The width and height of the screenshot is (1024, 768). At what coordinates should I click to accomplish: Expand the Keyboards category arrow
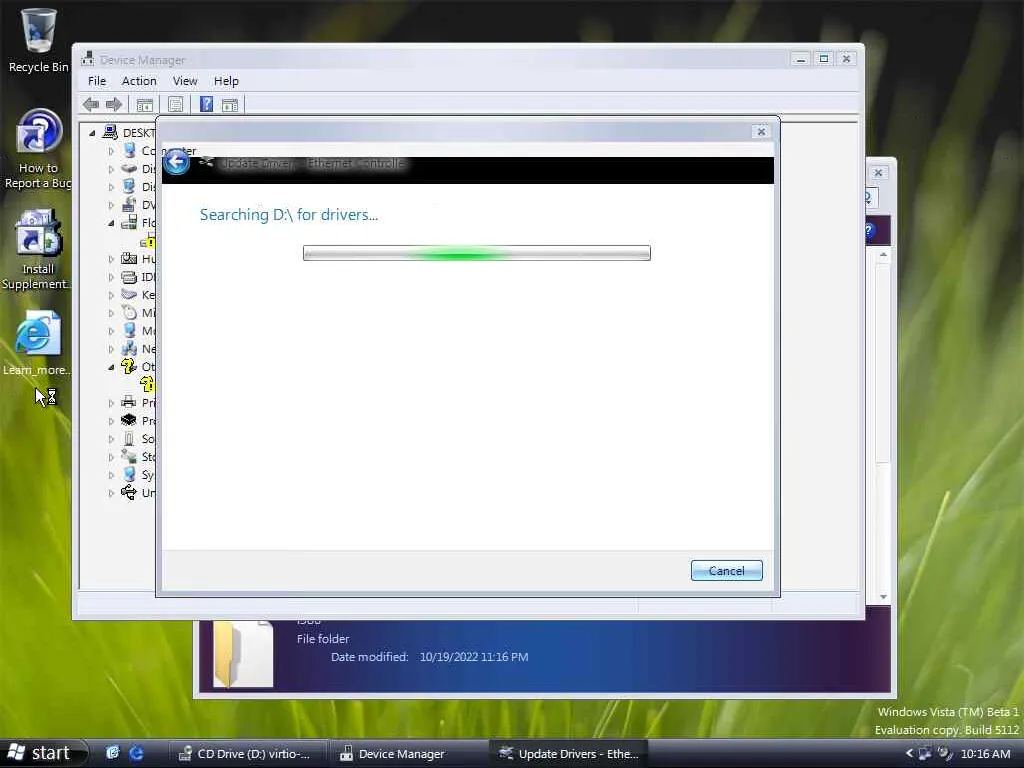point(111,295)
